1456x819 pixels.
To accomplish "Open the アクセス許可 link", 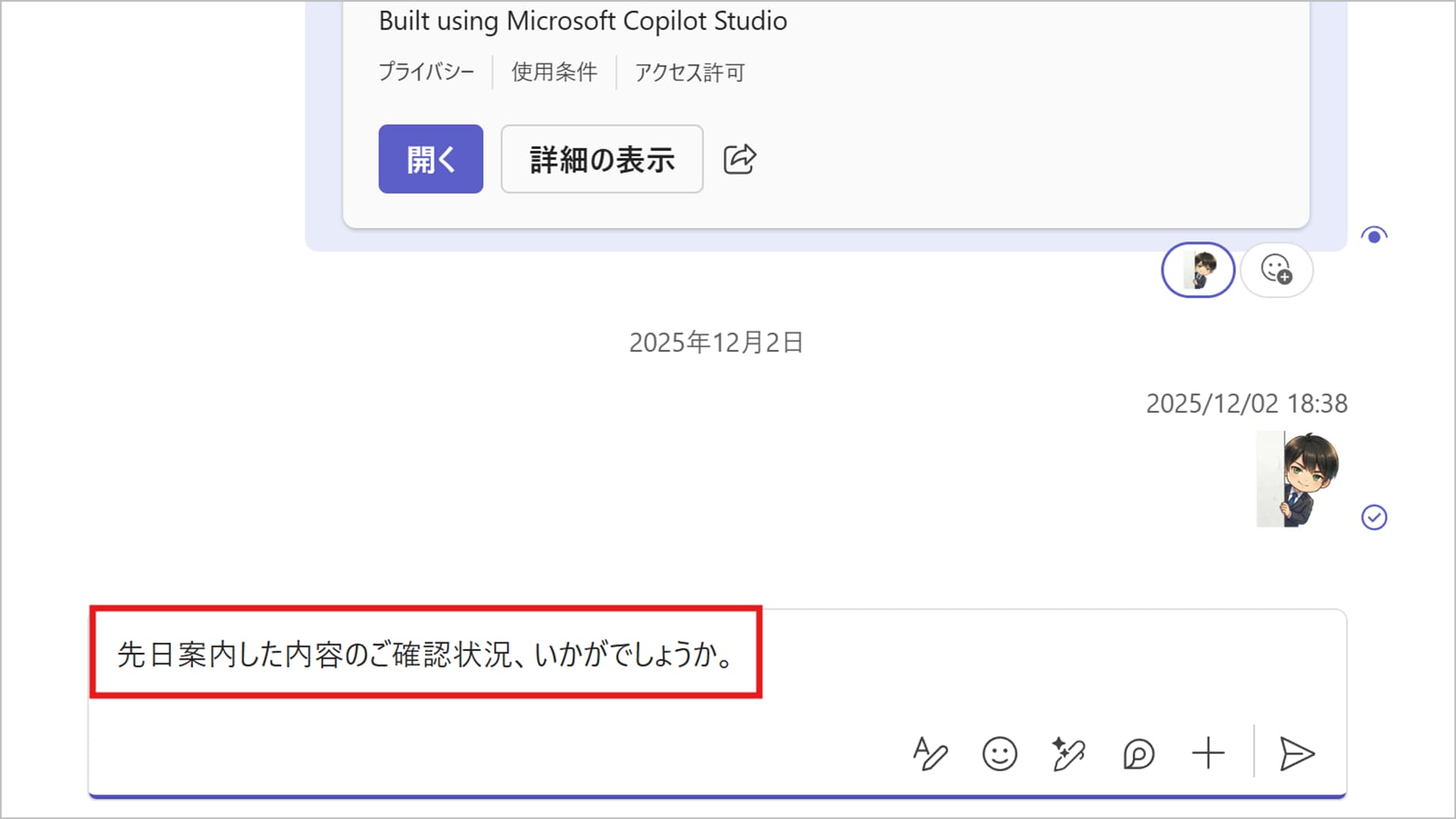I will pyautogui.click(x=689, y=73).
